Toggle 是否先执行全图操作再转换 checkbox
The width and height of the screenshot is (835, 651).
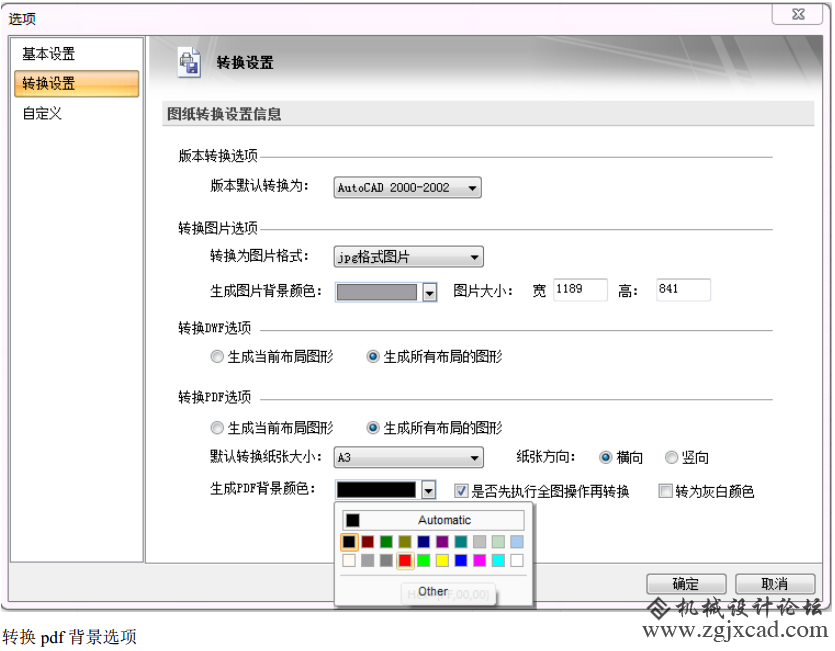click(461, 491)
